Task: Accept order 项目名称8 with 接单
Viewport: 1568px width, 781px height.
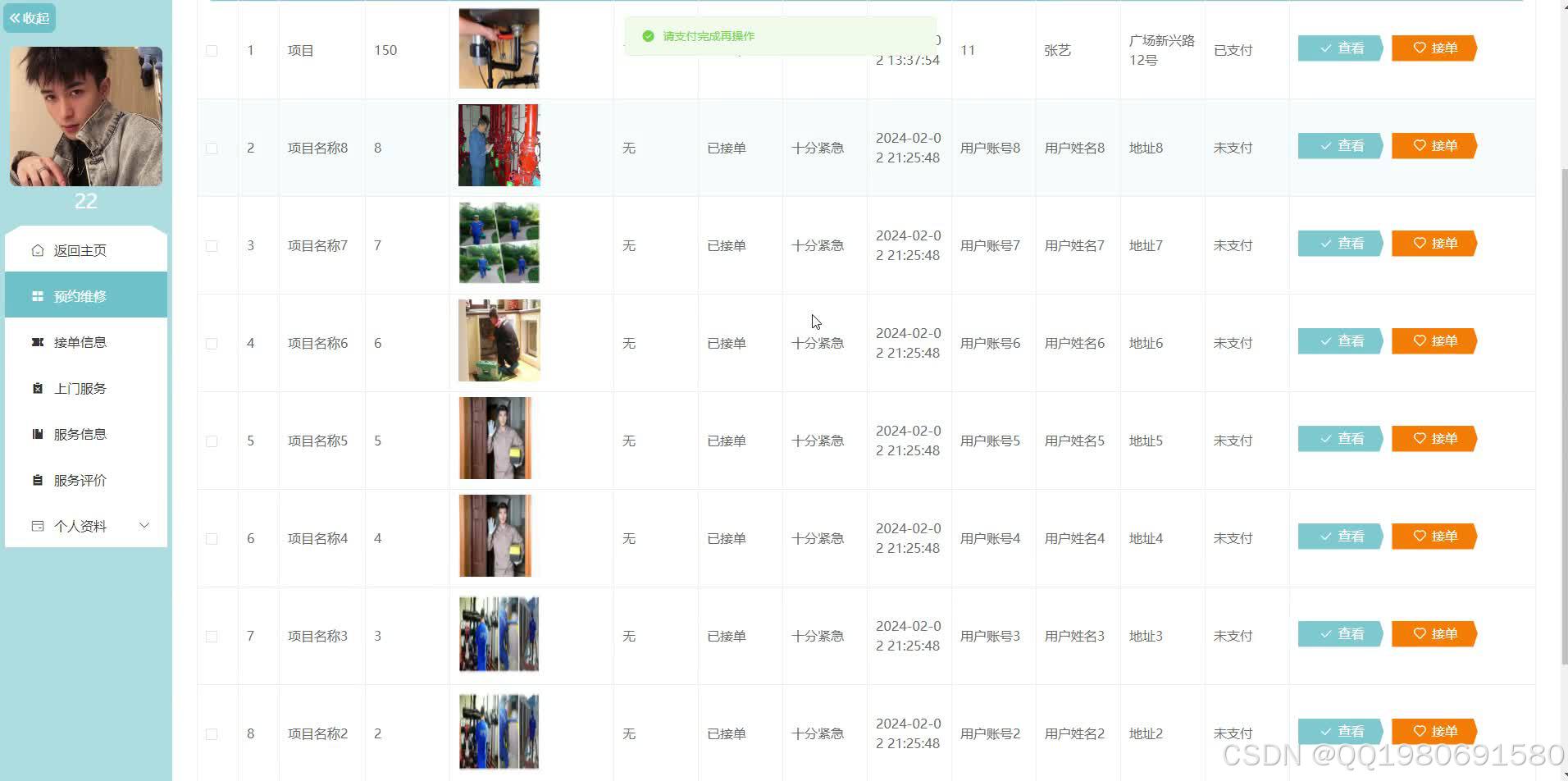Action: tap(1434, 146)
